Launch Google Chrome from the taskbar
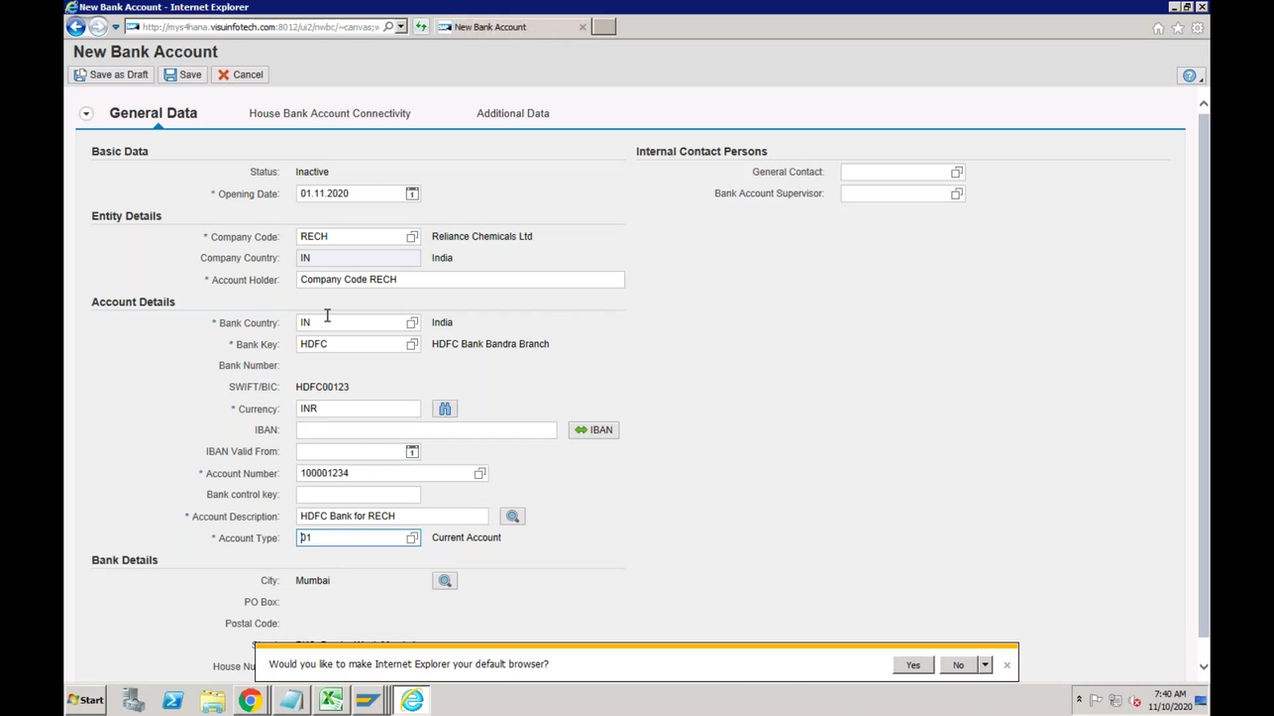 point(251,700)
